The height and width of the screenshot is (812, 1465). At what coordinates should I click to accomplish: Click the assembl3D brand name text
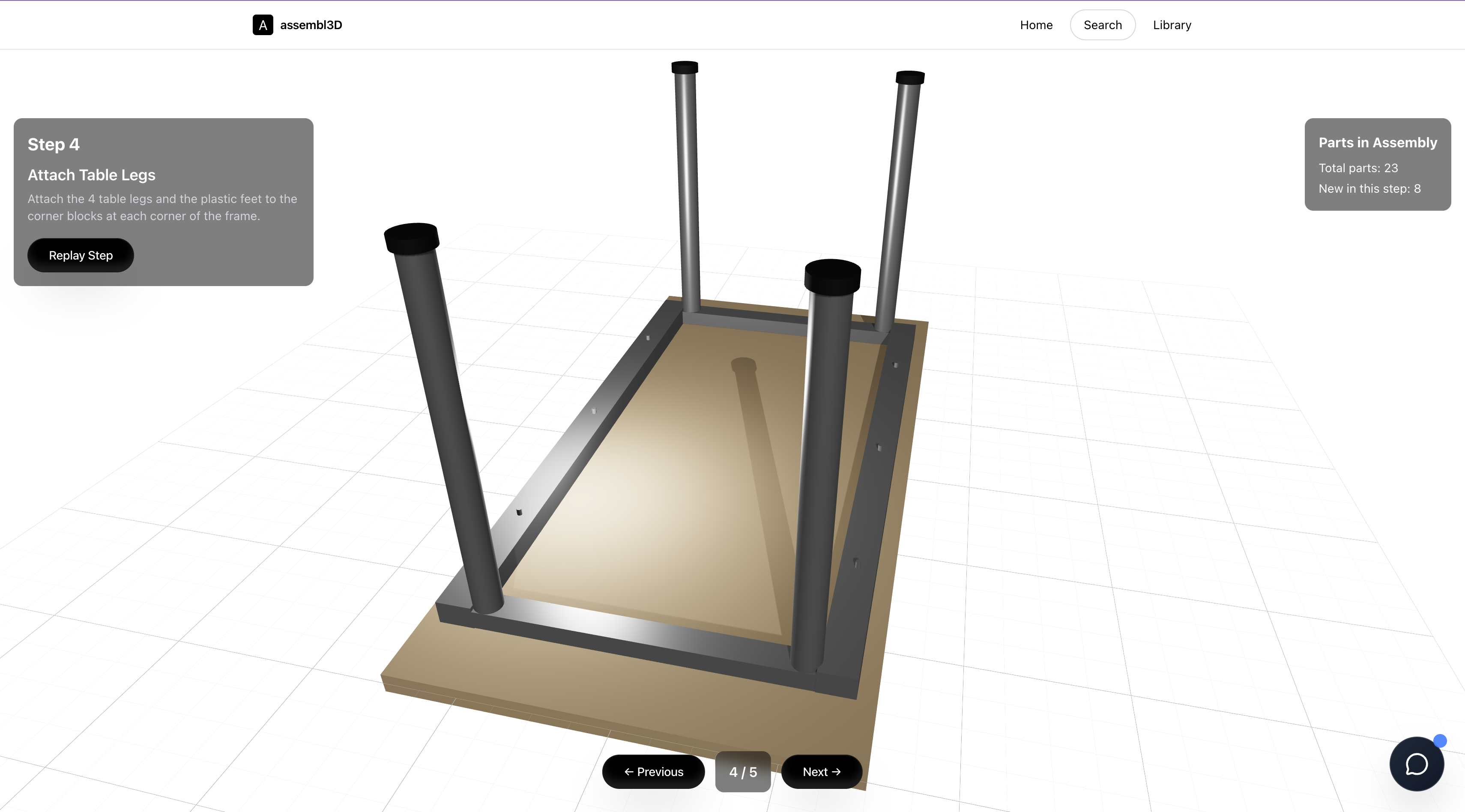pos(311,24)
